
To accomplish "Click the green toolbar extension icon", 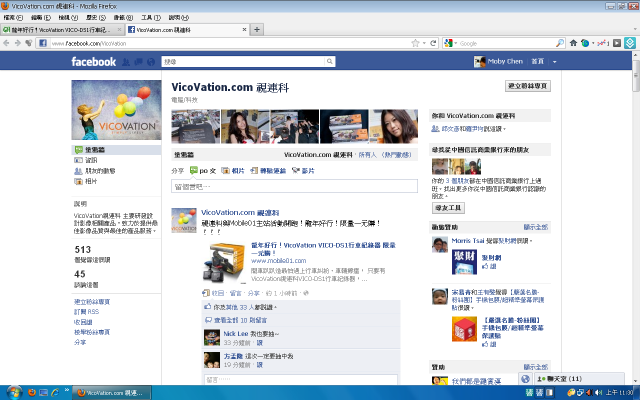I will 630,43.
